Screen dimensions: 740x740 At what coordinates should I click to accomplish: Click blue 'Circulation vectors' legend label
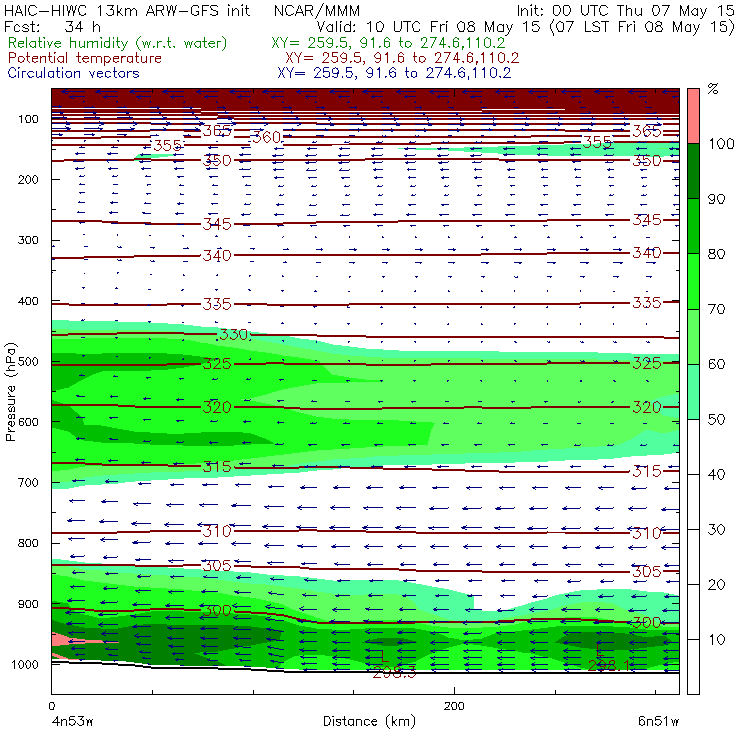click(73, 73)
